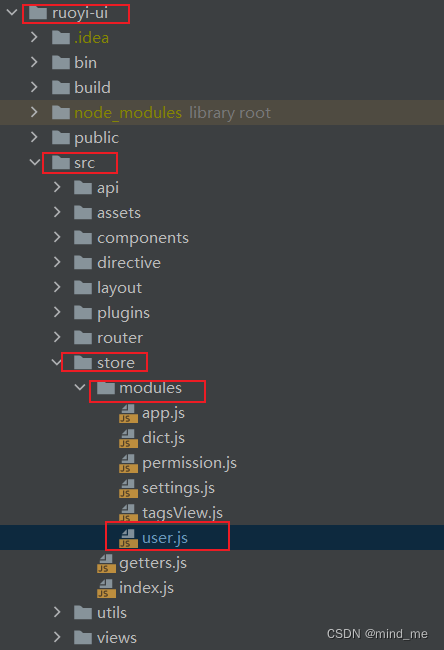Viewport: 444px width, 650px height.
Task: Collapse the store folder chevron
Action: [x=57, y=362]
